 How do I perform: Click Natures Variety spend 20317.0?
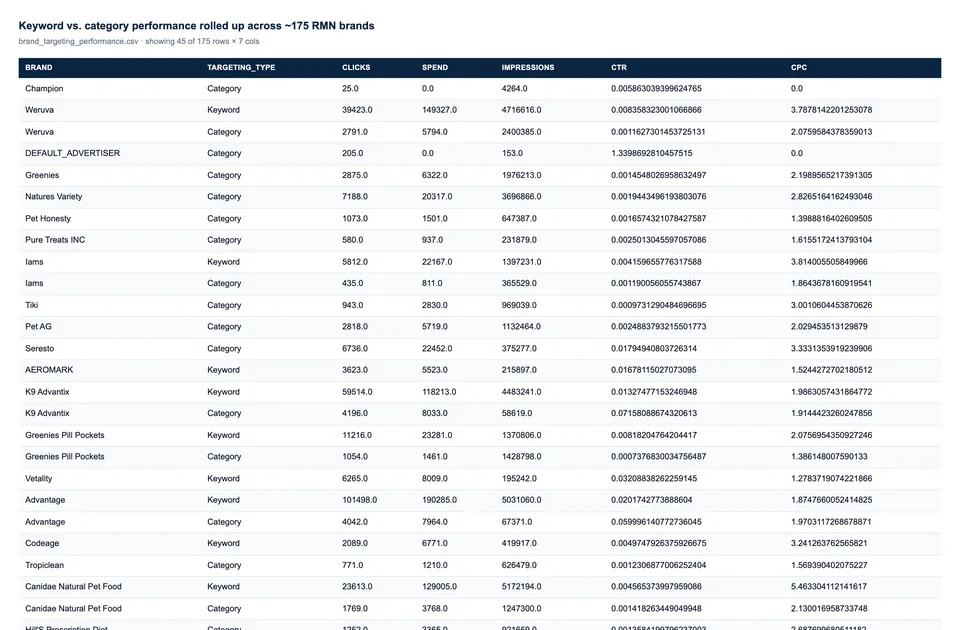click(437, 197)
